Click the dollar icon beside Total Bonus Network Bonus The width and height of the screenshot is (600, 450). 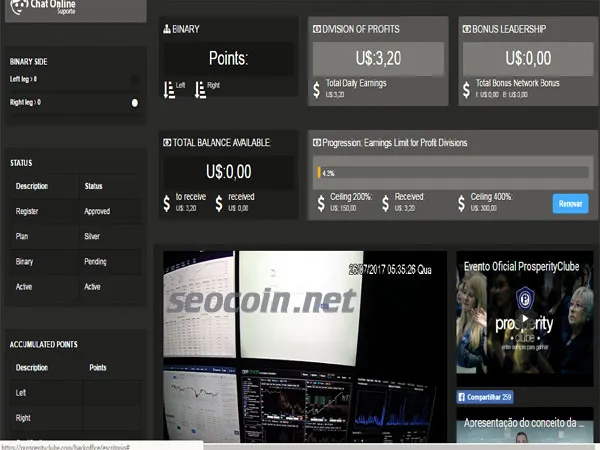(x=466, y=90)
